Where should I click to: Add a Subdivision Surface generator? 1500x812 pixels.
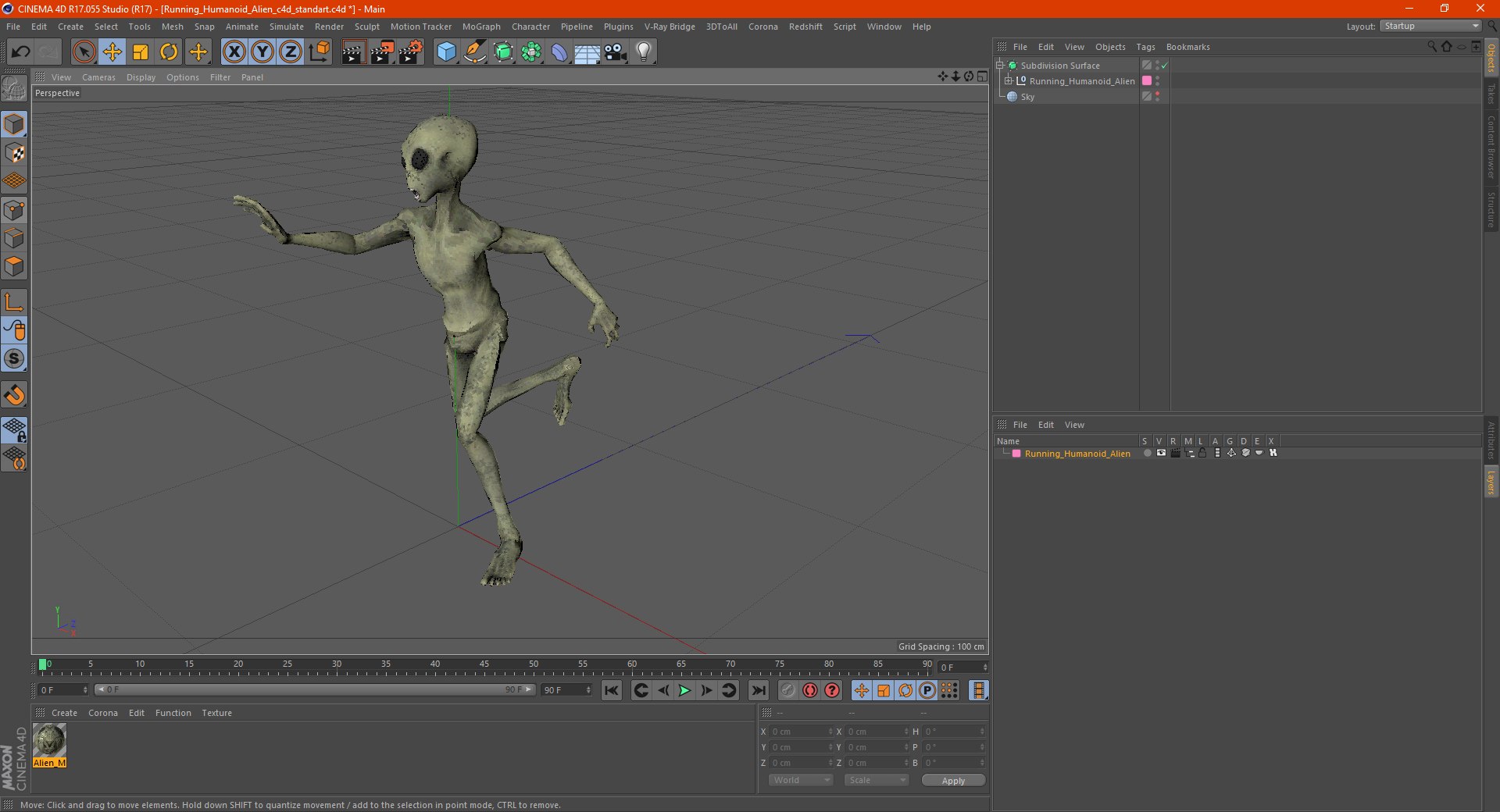[503, 52]
